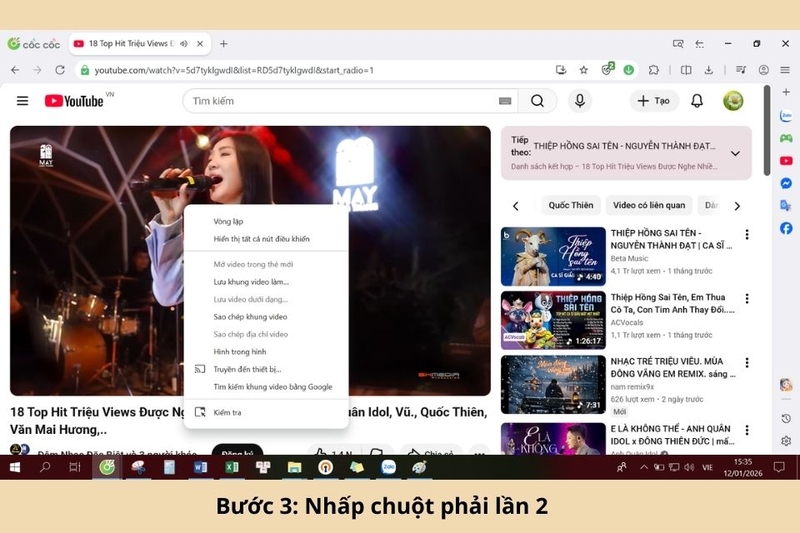Select the Video có liên quan chip
This screenshot has height=533, width=800.
click(x=649, y=205)
